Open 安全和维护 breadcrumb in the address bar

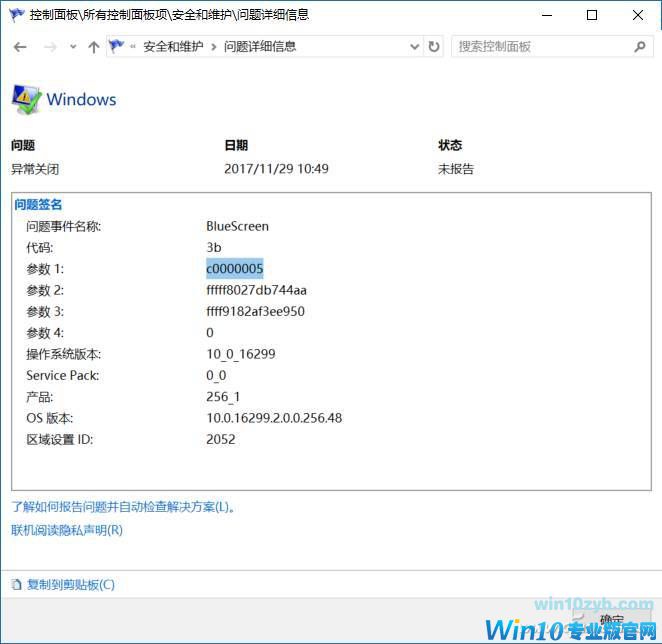click(x=173, y=46)
